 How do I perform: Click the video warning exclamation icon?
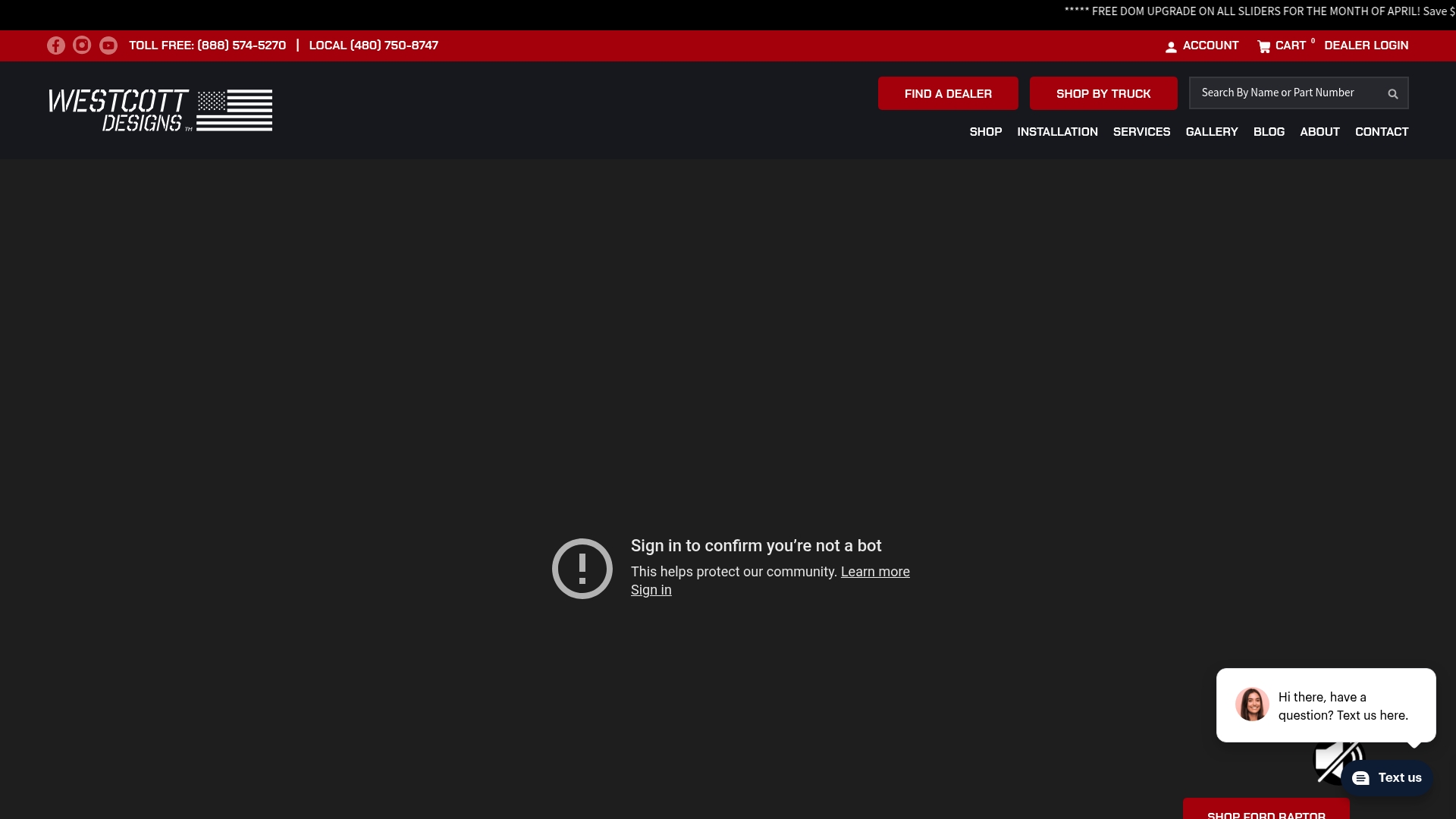582,568
